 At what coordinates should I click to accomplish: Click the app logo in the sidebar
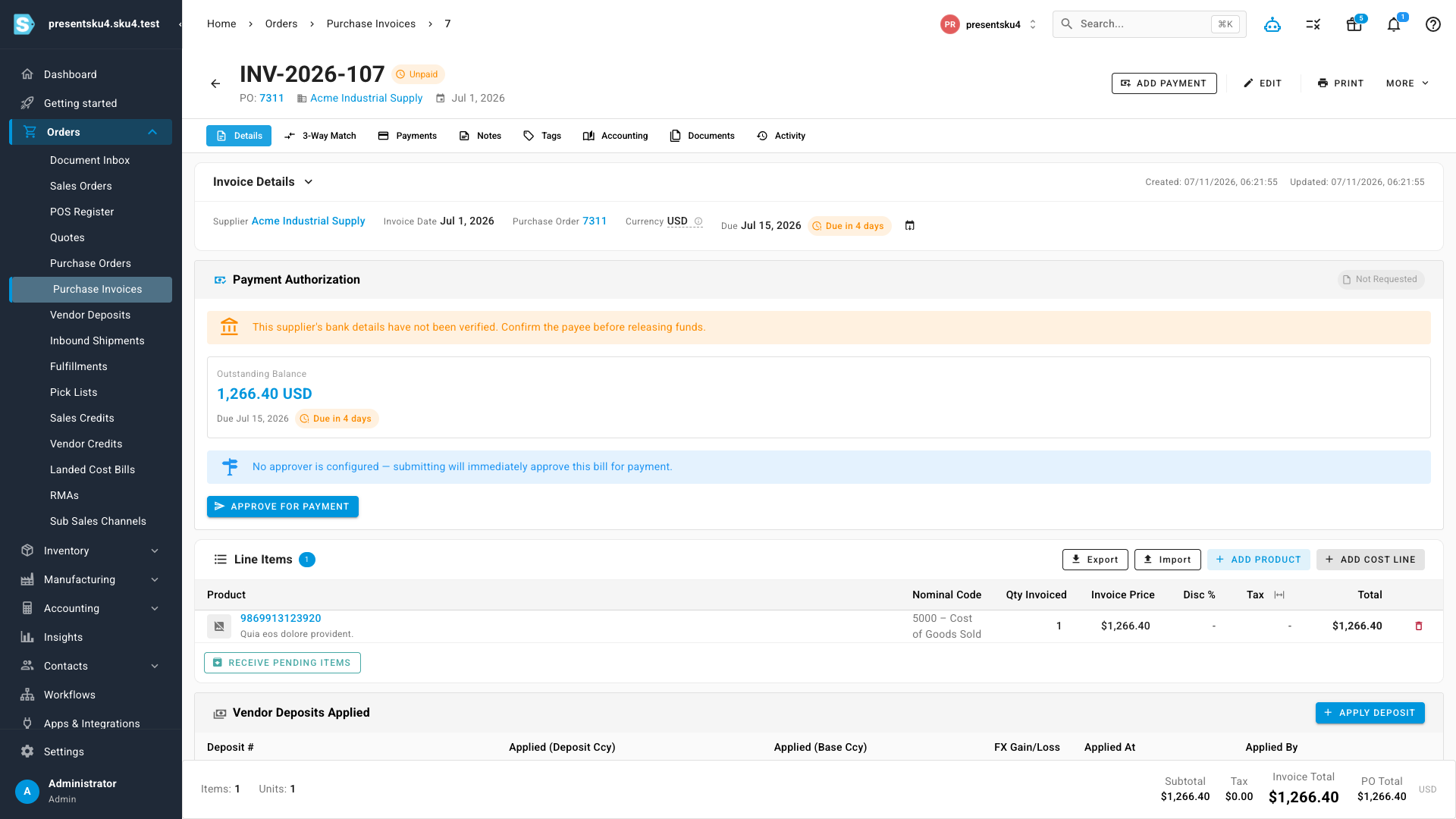coord(24,24)
